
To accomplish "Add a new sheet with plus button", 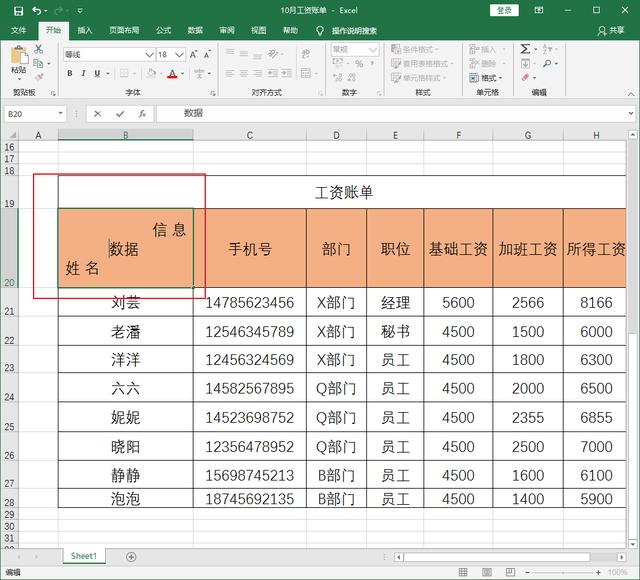I will pyautogui.click(x=131, y=557).
